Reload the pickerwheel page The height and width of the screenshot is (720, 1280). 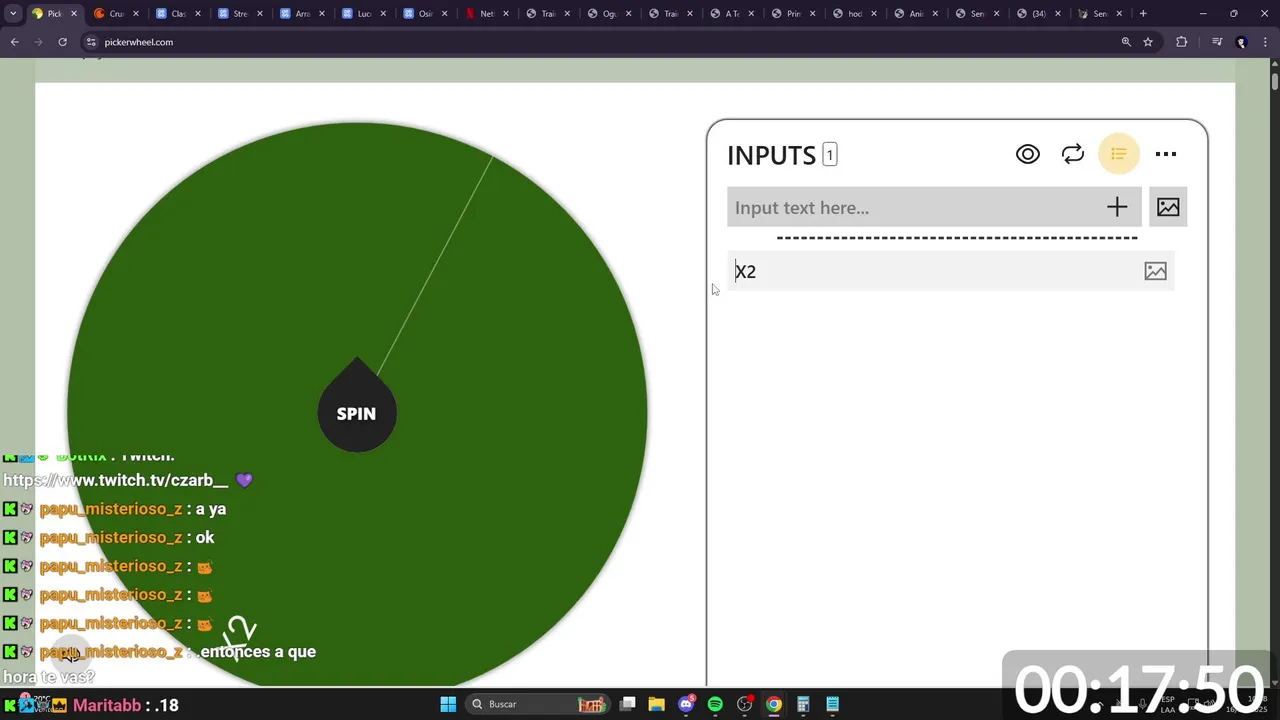pyautogui.click(x=62, y=42)
